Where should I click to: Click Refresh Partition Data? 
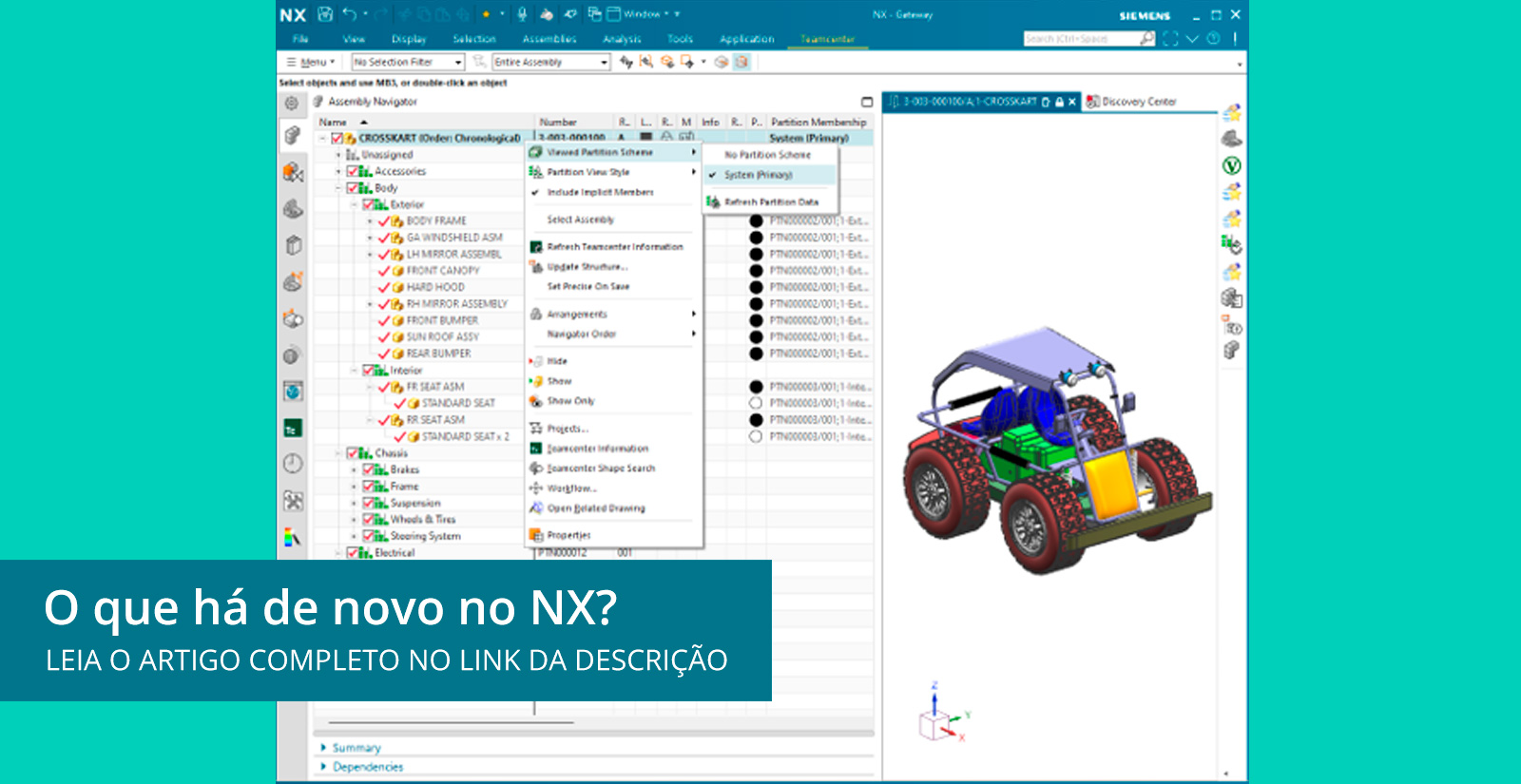[770, 202]
